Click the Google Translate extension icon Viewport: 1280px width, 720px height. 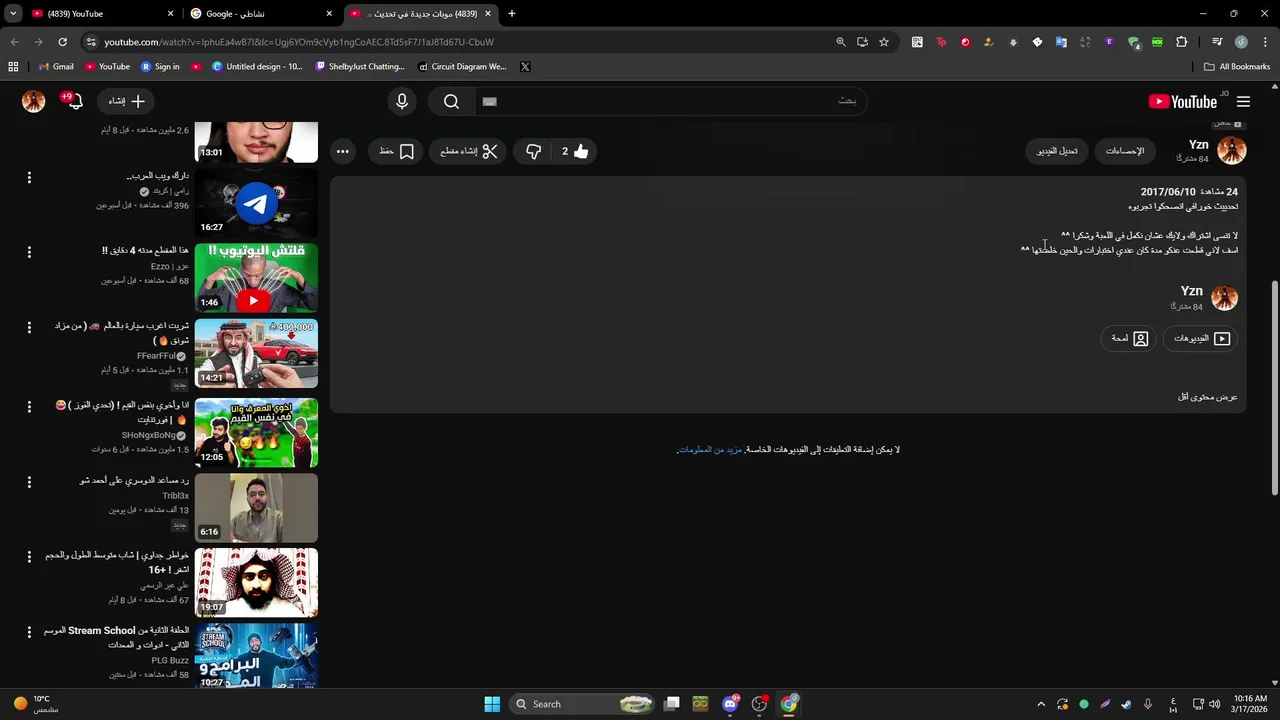click(x=1061, y=42)
